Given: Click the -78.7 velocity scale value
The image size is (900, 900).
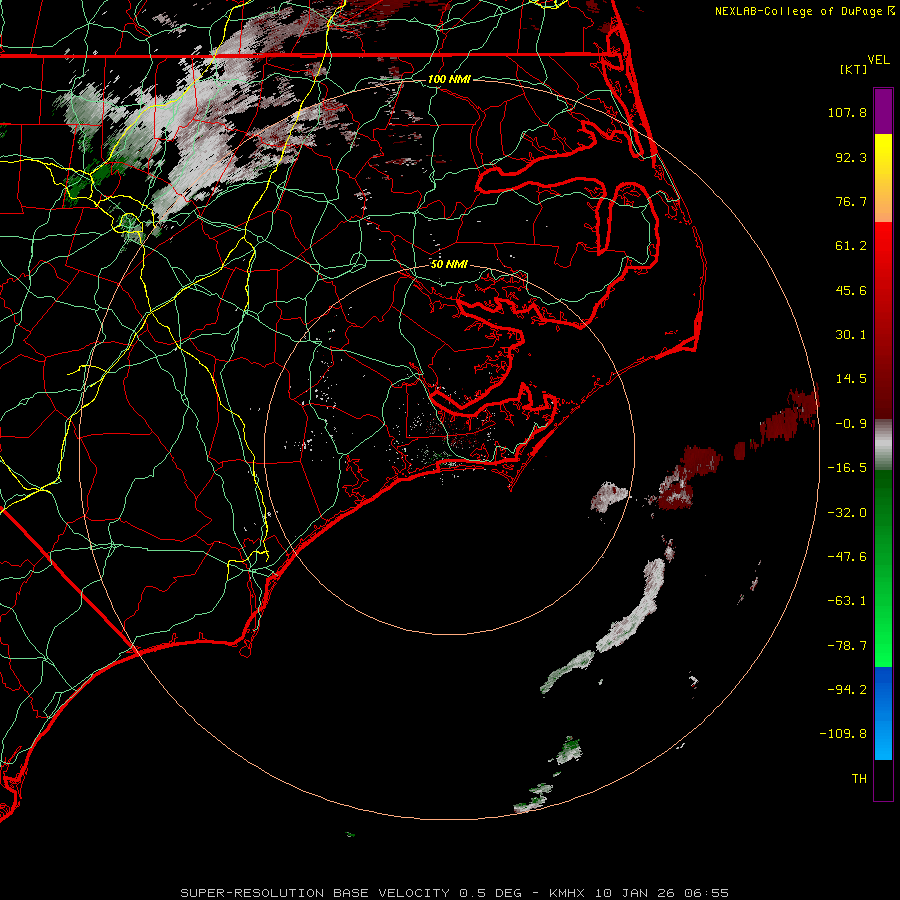Looking at the screenshot, I should coord(847,646).
